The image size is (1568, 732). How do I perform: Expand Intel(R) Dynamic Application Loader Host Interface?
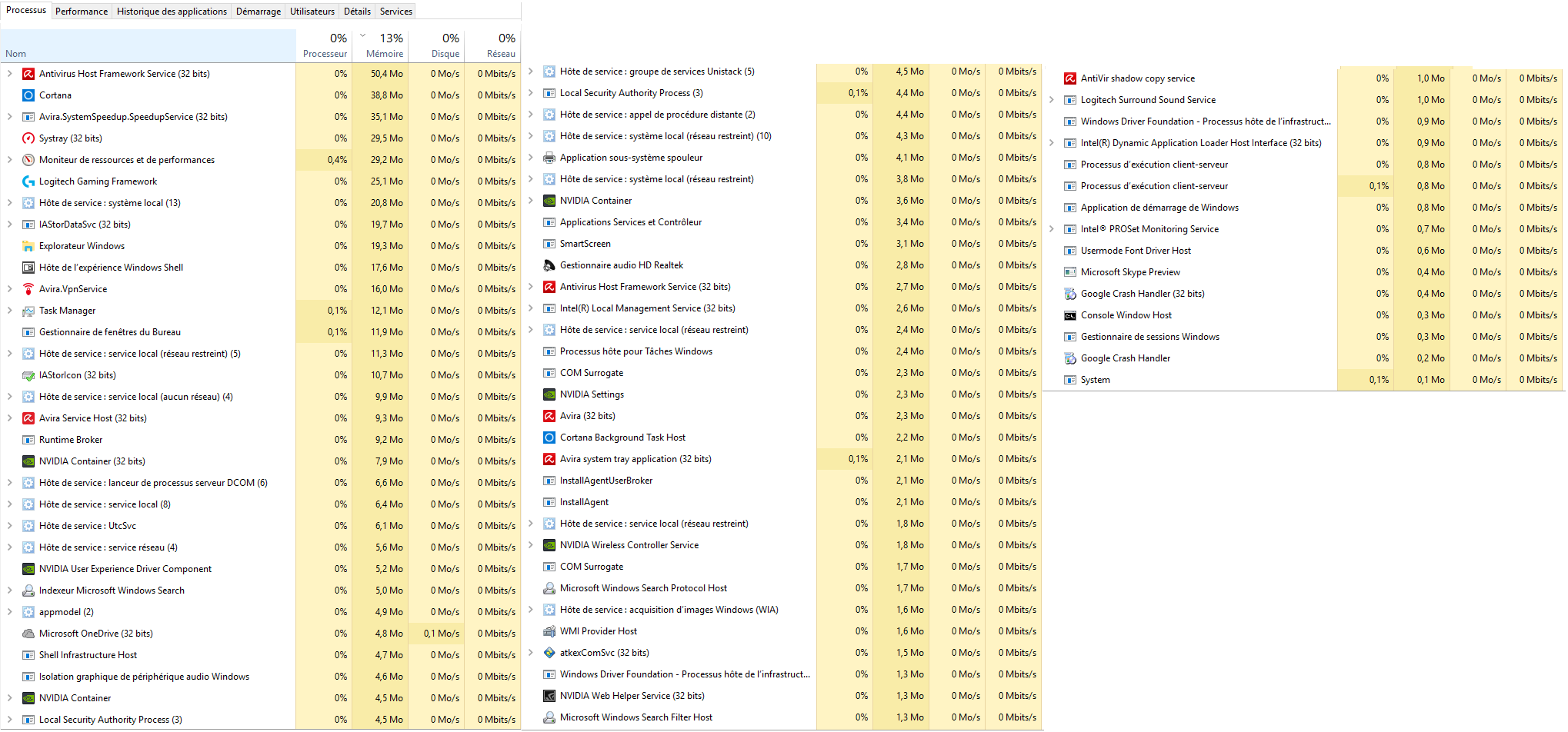tap(1051, 143)
